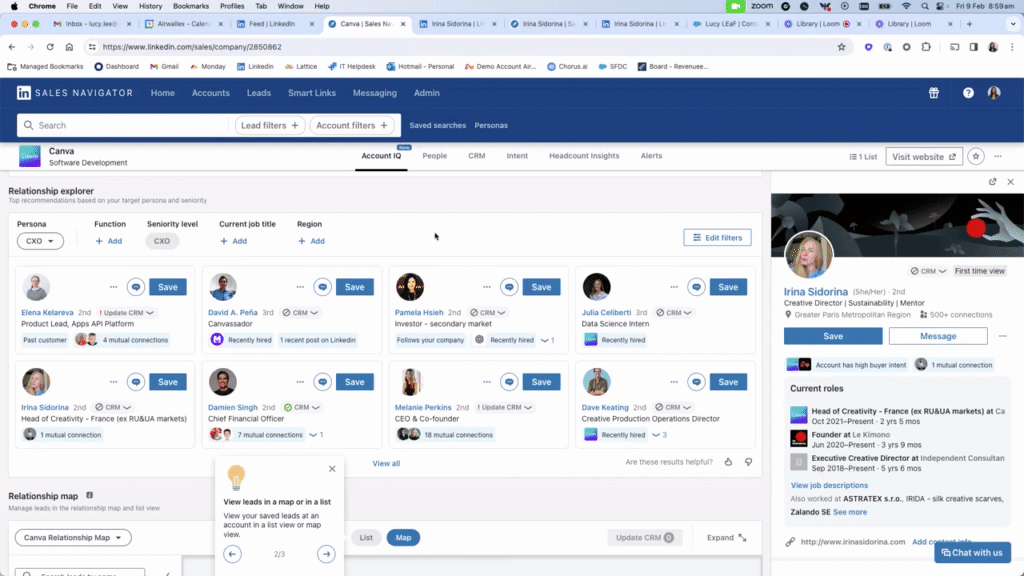
Task: Open more options for Elena Kelareva card
Action: tap(114, 287)
